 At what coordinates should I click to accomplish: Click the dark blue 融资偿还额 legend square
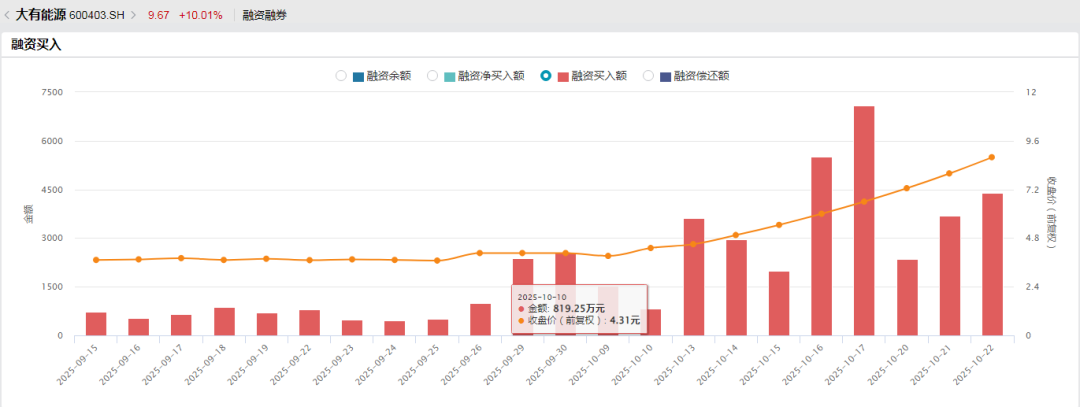[x=665, y=76]
